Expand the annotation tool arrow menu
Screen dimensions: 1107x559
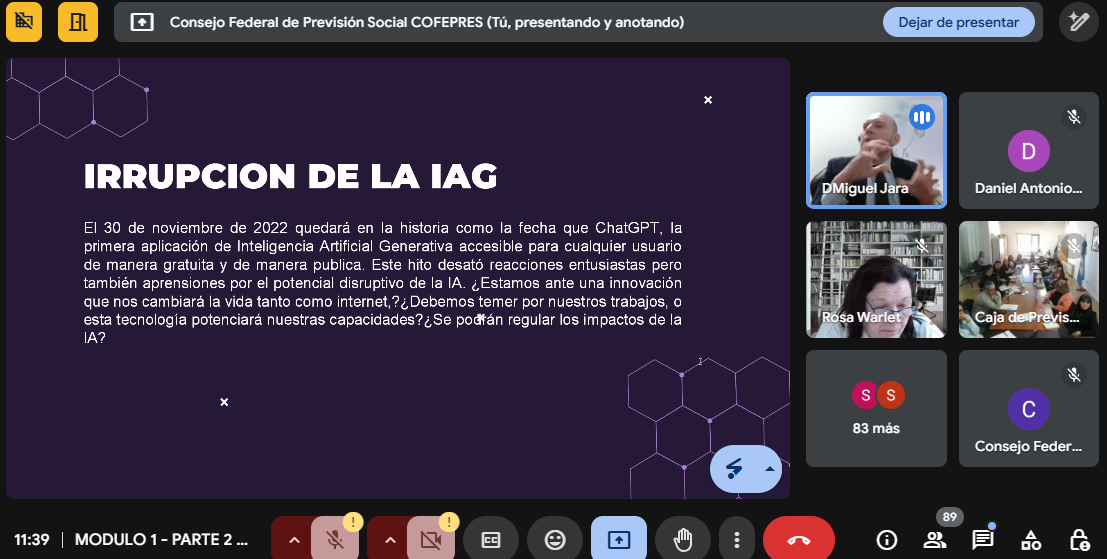coord(770,469)
